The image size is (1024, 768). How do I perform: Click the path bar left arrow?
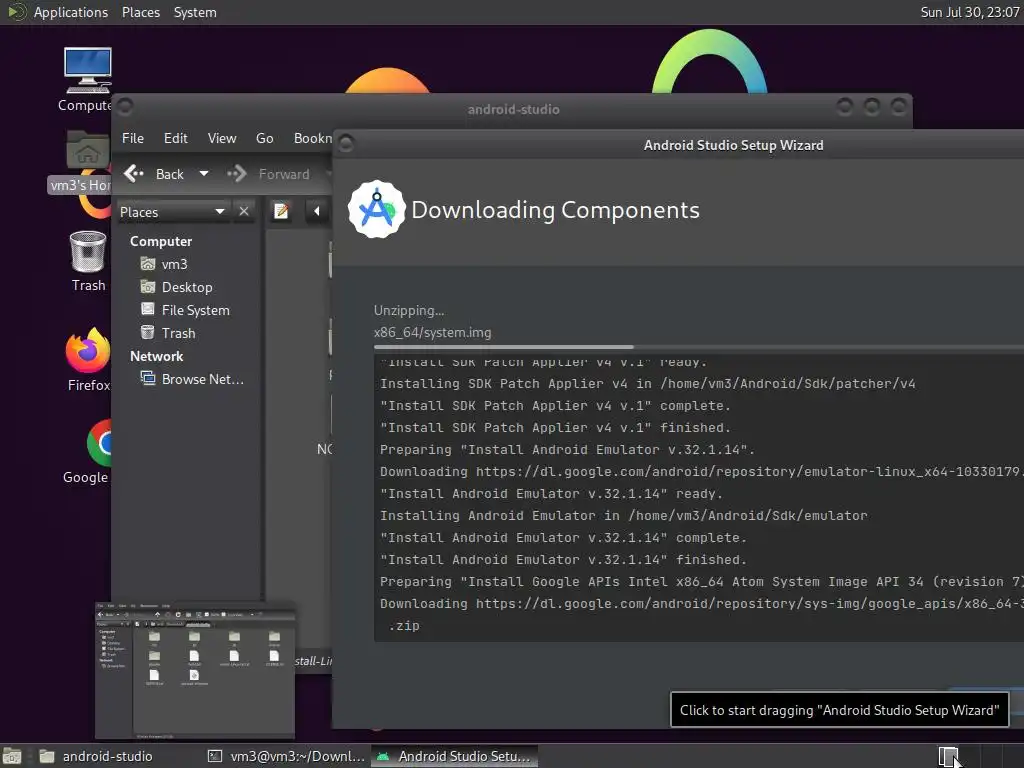tap(317, 211)
